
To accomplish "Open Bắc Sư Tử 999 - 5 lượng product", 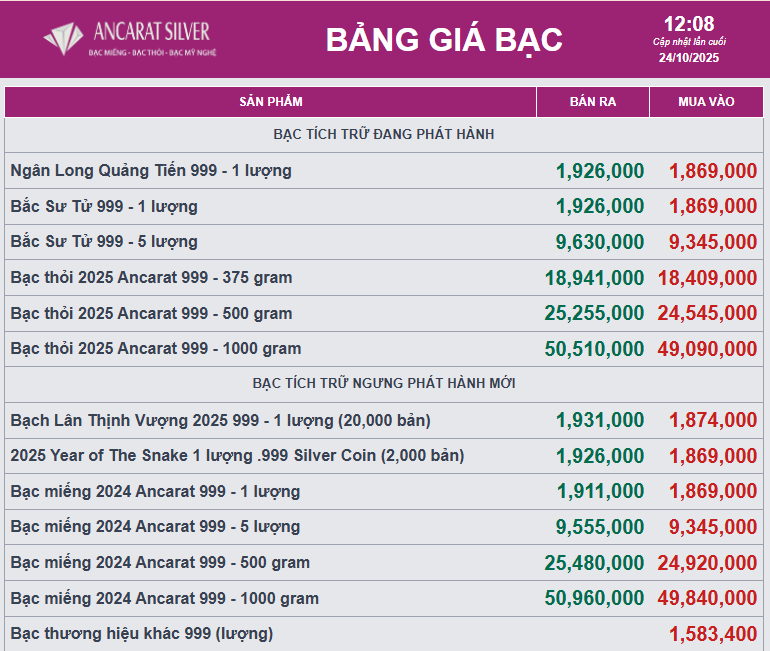I will pos(104,242).
